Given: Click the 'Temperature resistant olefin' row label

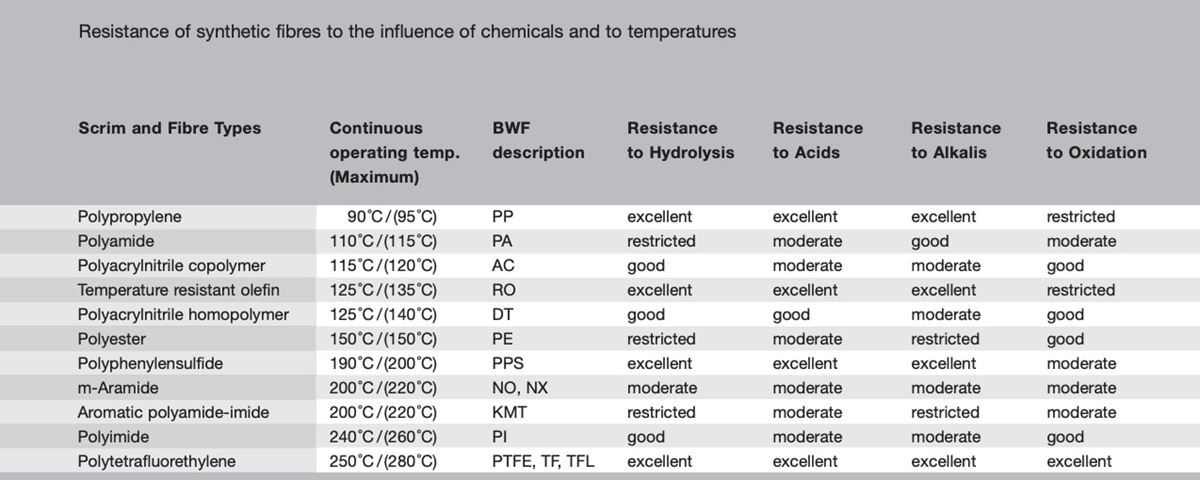Looking at the screenshot, I should point(178,290).
